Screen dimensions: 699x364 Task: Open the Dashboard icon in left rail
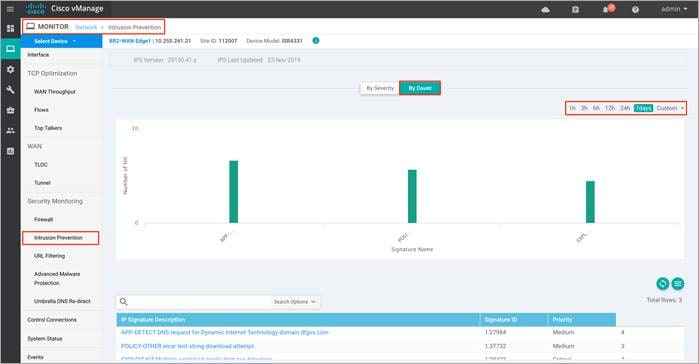(x=10, y=29)
